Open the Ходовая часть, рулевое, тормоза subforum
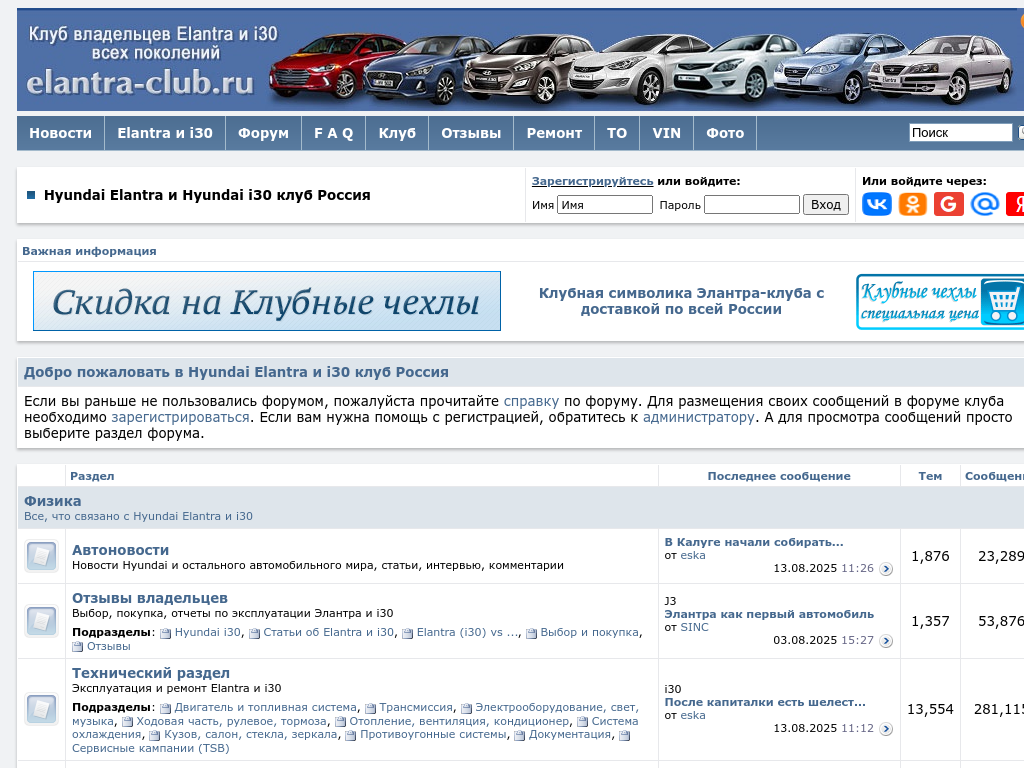Viewport: 1024px width, 768px height. pos(231,721)
